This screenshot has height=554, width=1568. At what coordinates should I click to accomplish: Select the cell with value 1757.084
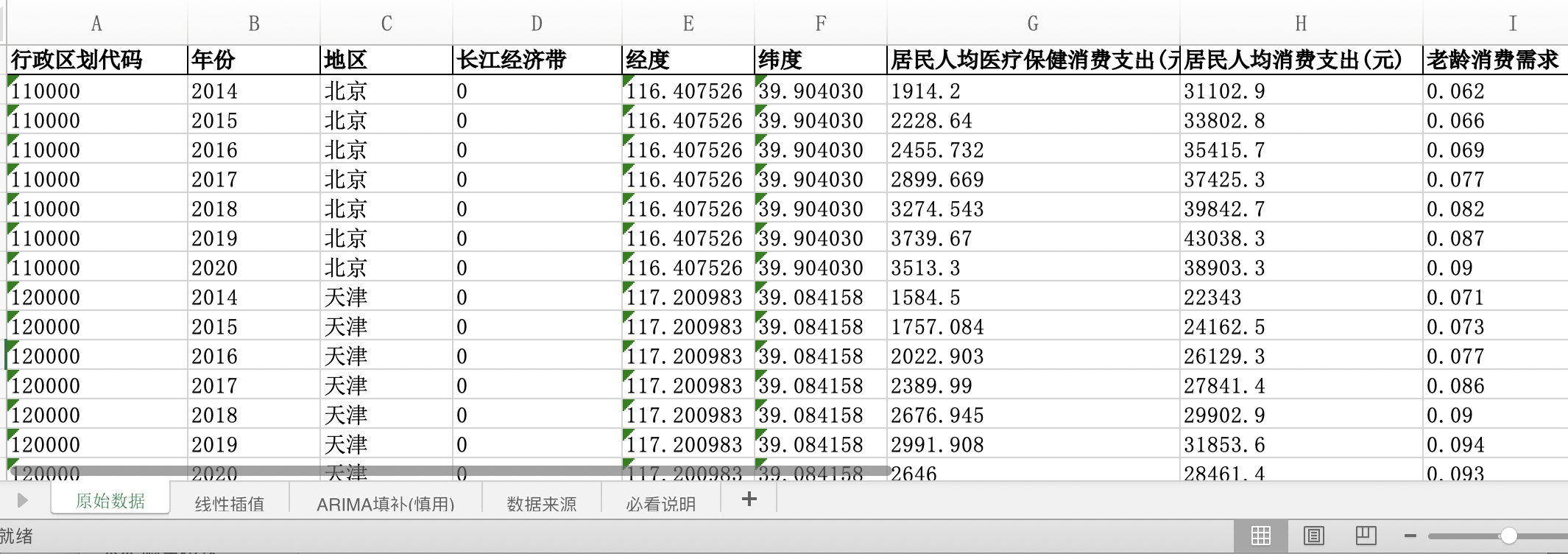point(1034,326)
